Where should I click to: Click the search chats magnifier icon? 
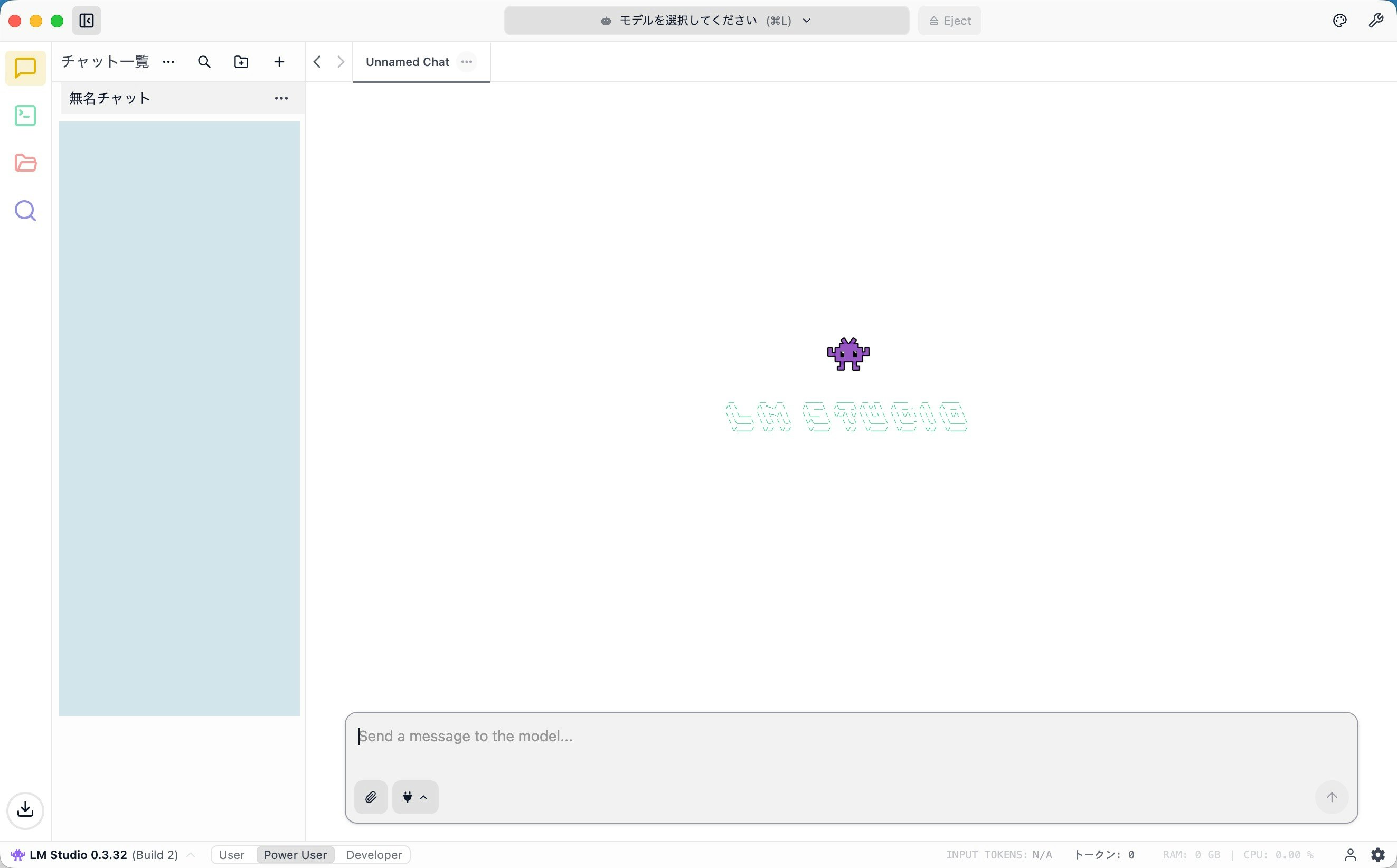pyautogui.click(x=204, y=62)
